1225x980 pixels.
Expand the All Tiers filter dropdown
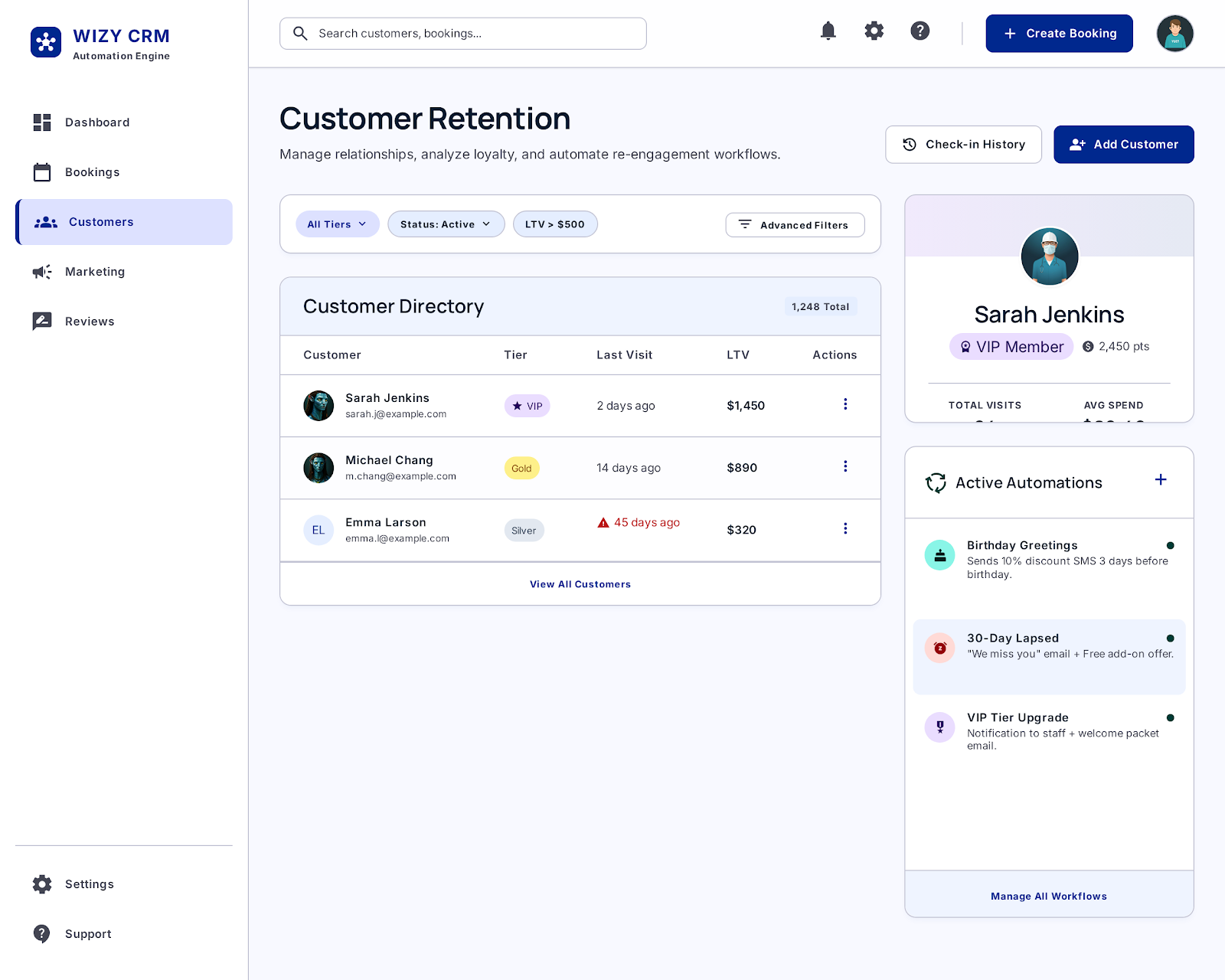click(337, 224)
